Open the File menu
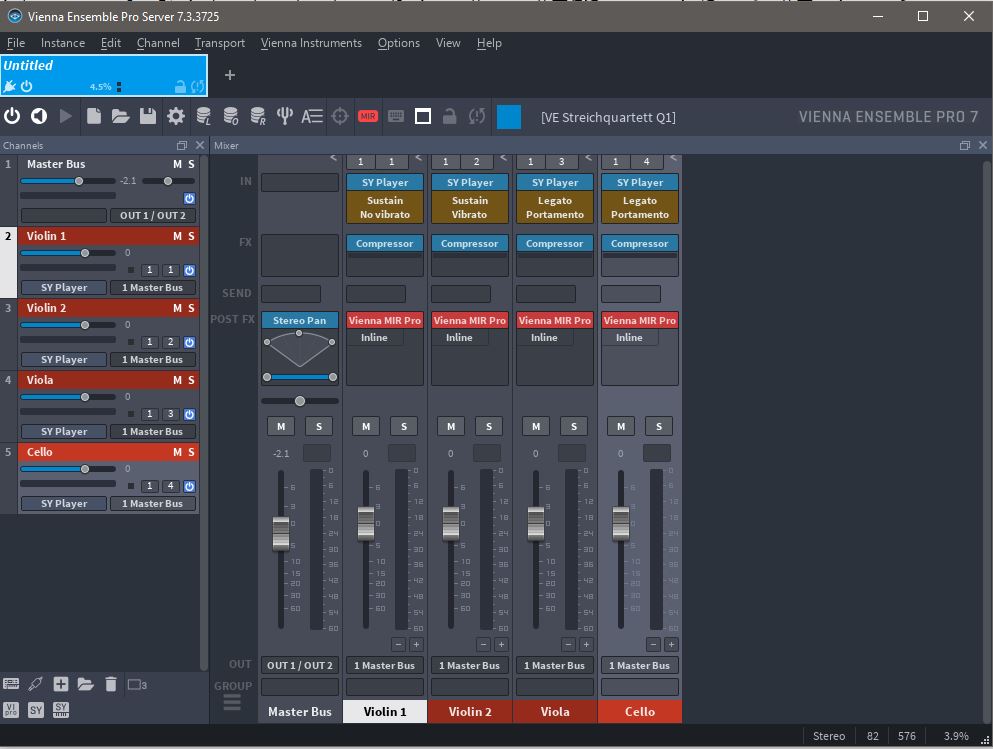The height and width of the screenshot is (749, 993). coord(16,43)
